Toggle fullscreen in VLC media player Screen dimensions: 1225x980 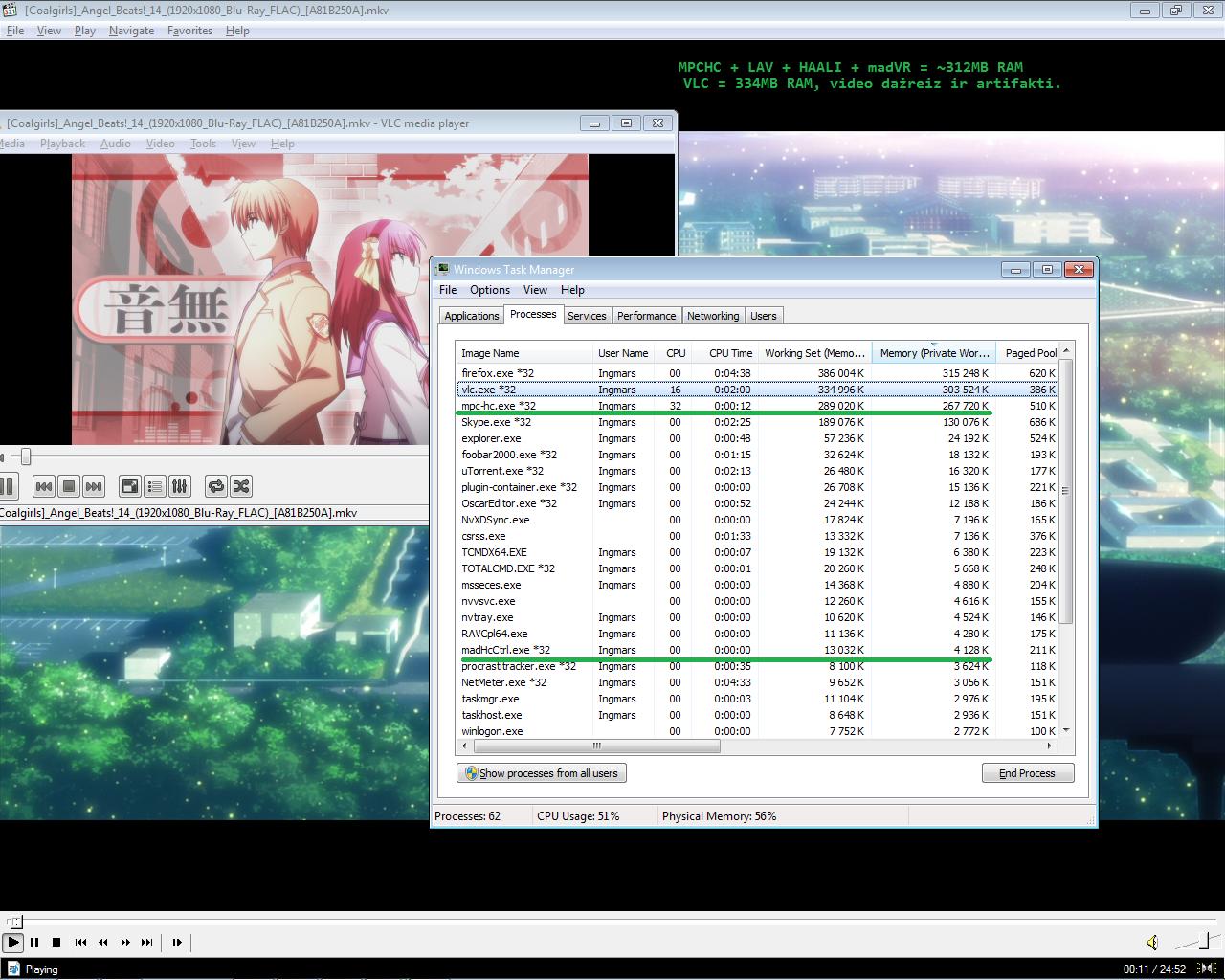point(130,486)
